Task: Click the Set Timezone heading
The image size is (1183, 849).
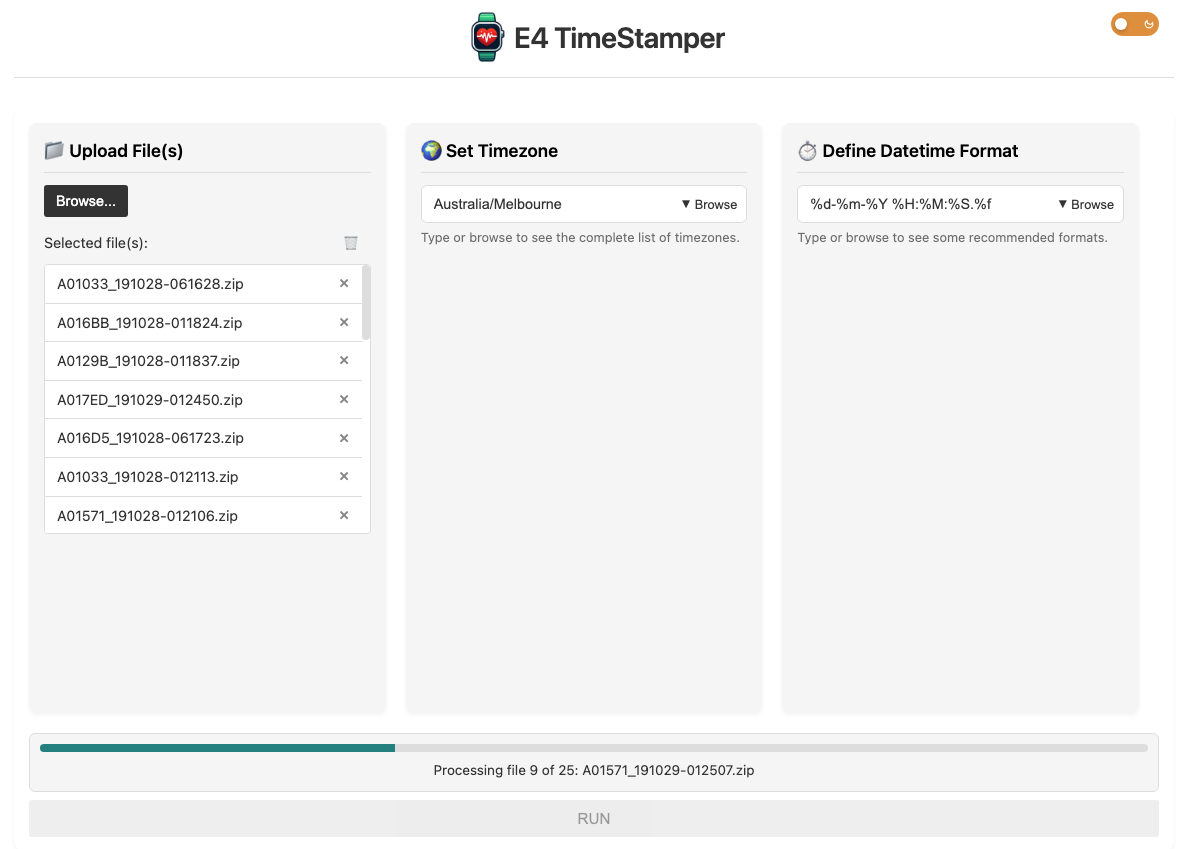Action: [502, 151]
